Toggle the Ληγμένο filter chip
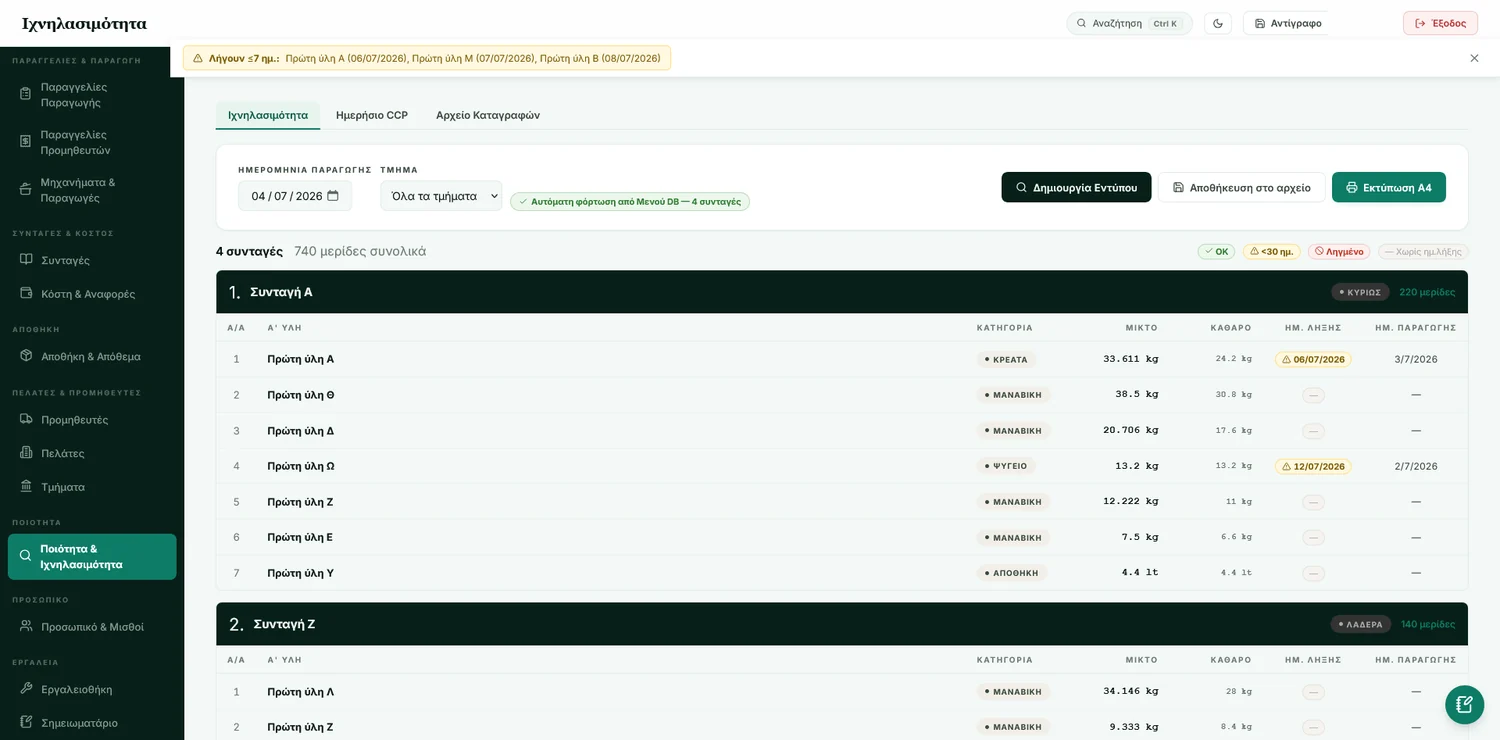 (1340, 252)
